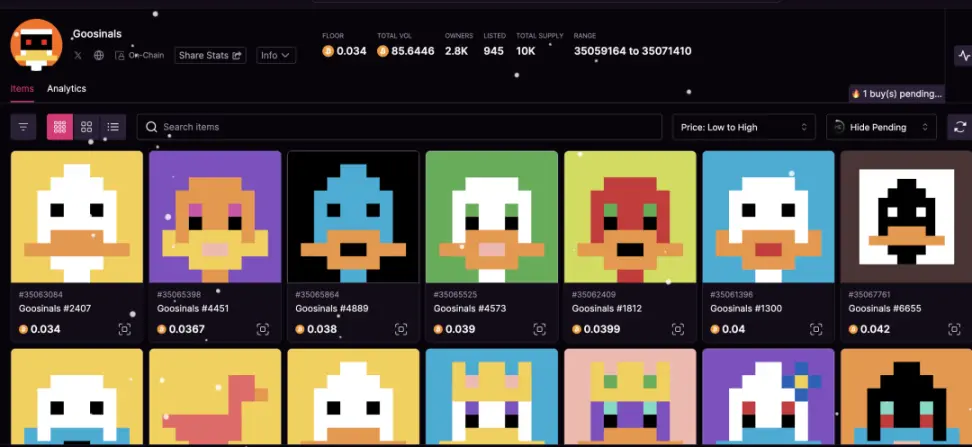
Task: Click the Total Vol 85.6446 value
Action: [405, 51]
